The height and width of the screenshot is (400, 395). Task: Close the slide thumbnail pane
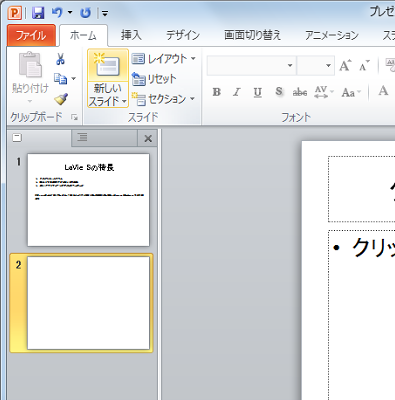pos(148,138)
